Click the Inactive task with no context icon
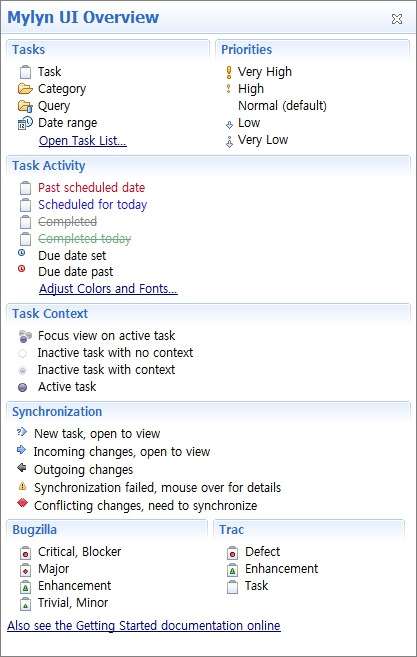Screen dimensions: 417x657 pos(23,354)
